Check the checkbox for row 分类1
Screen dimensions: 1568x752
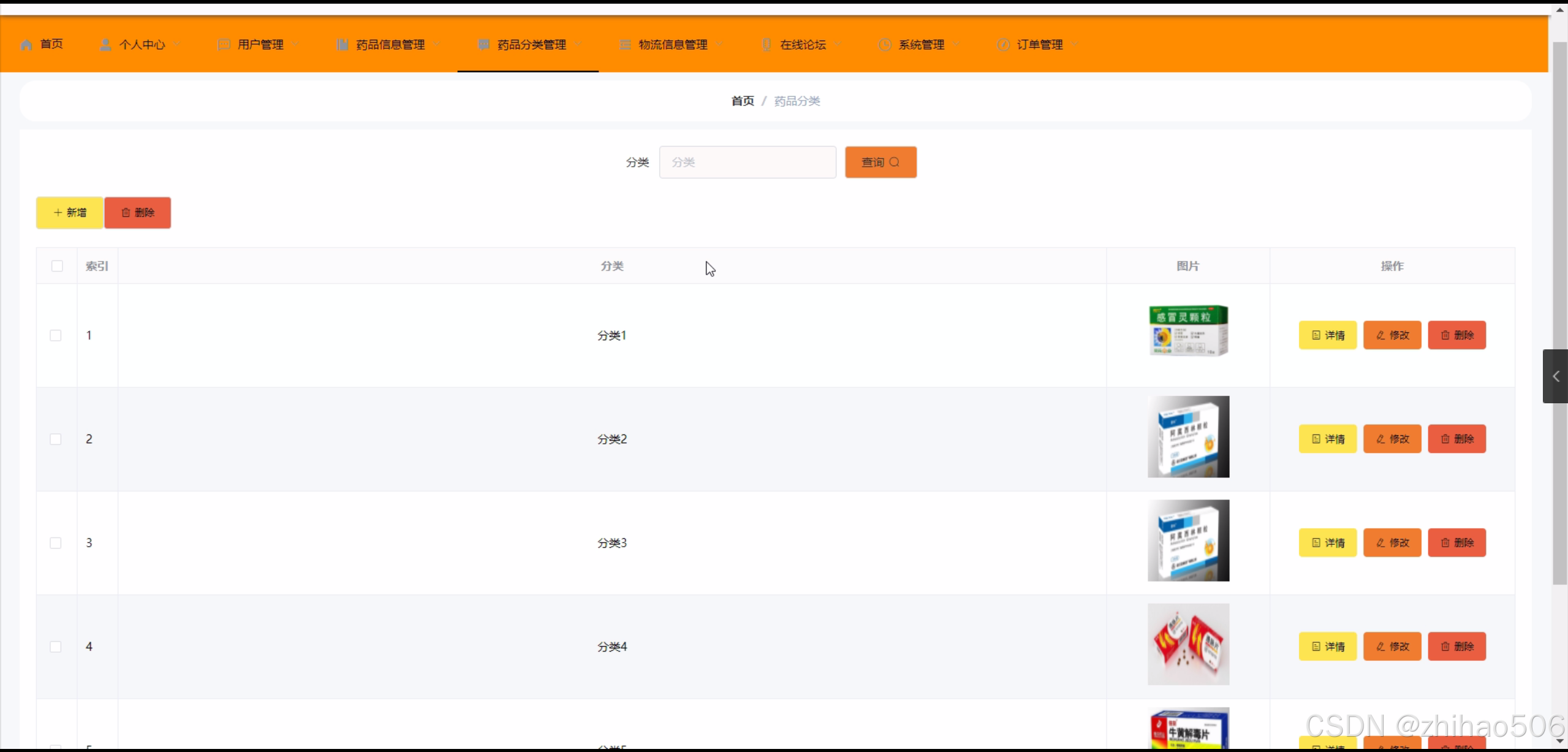click(x=56, y=335)
